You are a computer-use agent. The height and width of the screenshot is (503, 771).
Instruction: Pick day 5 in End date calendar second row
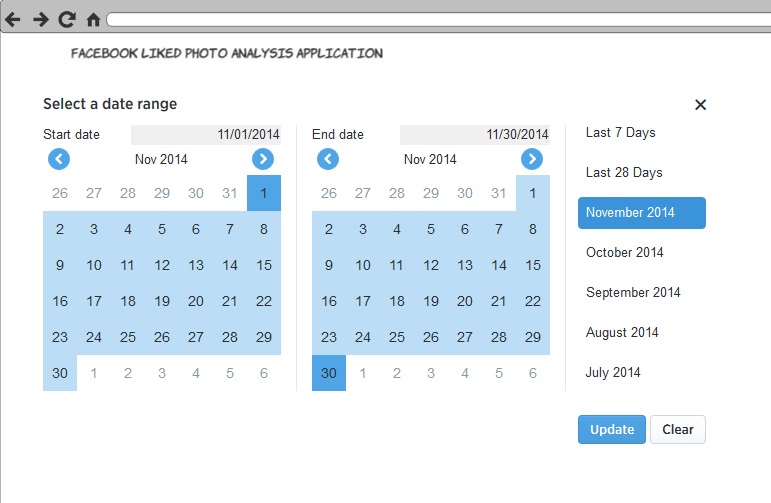coord(431,229)
